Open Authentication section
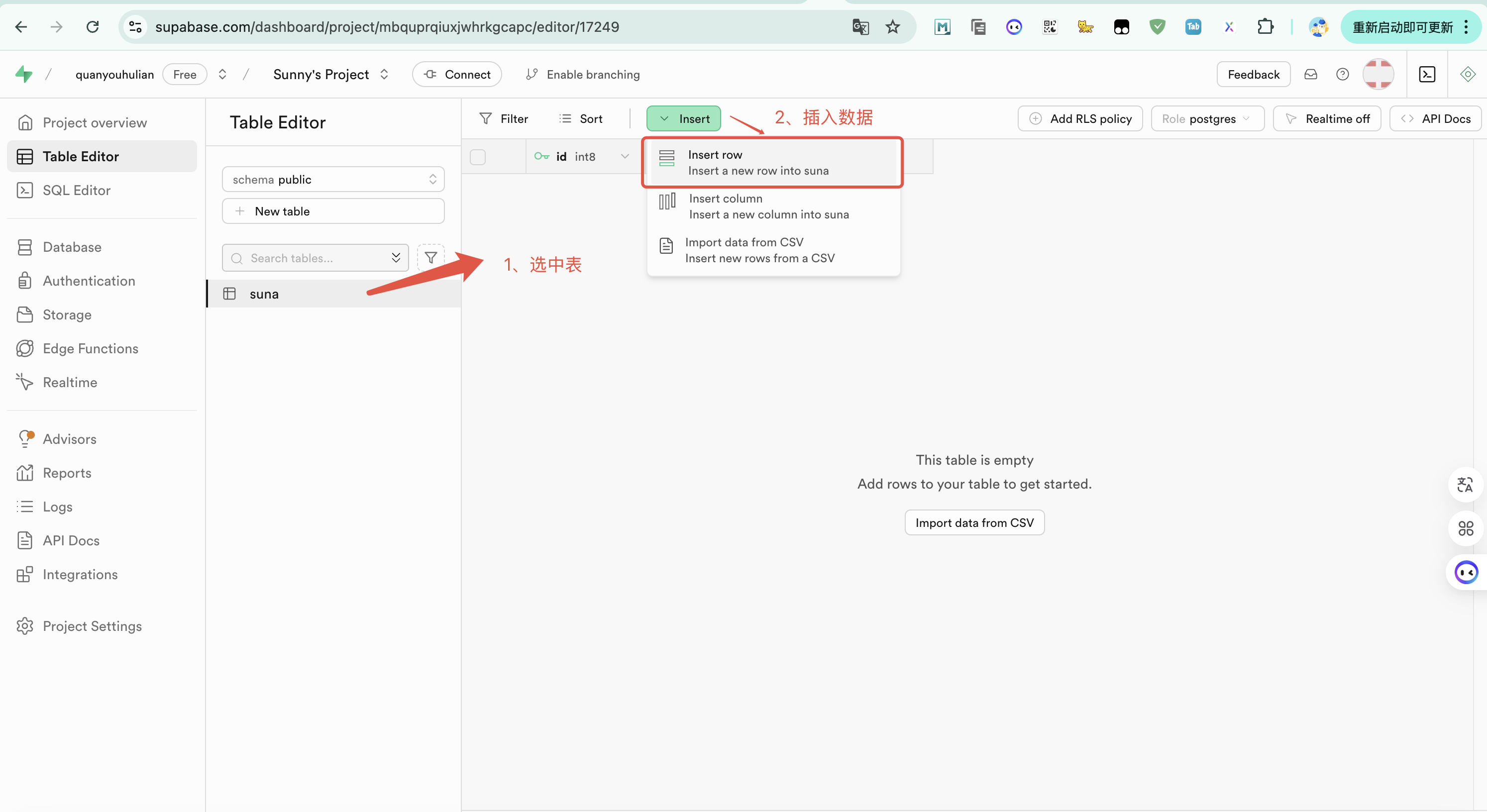The width and height of the screenshot is (1487, 812). coord(88,281)
